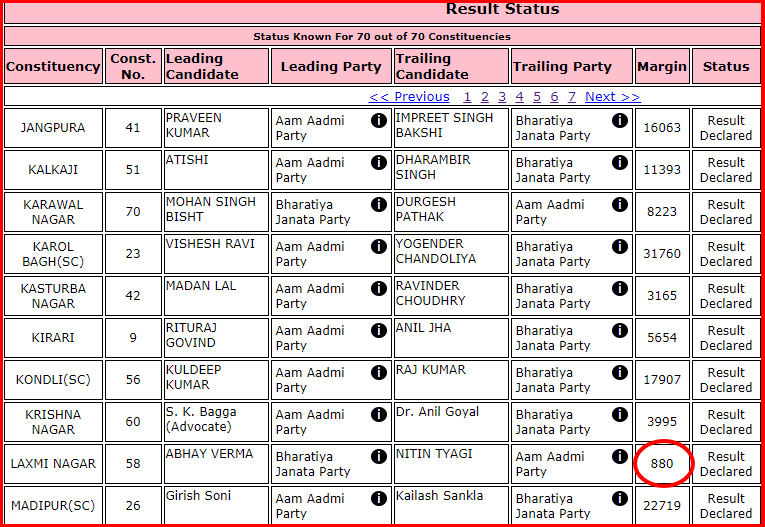
Task: Navigate to results page 5
Action: [x=537, y=97]
